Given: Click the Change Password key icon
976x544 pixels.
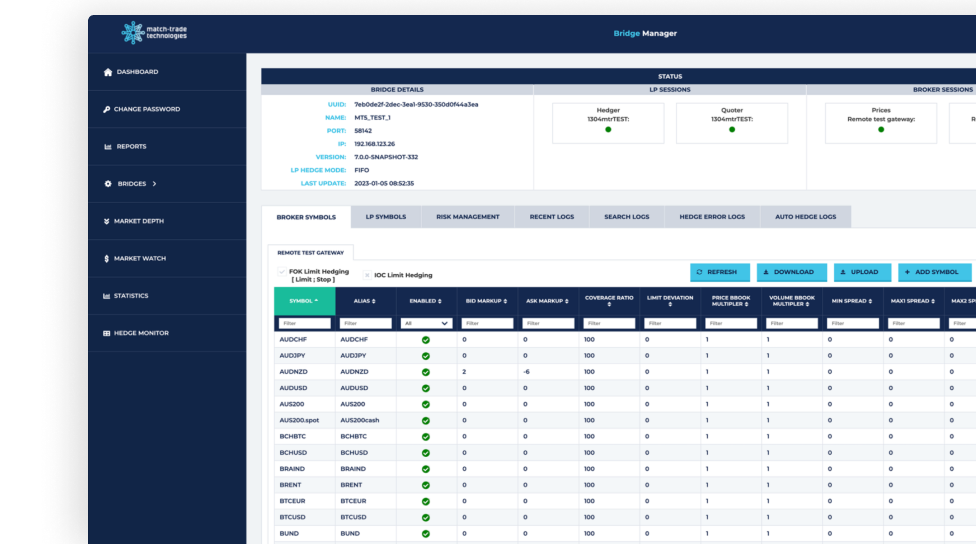Looking at the screenshot, I should click(106, 110).
